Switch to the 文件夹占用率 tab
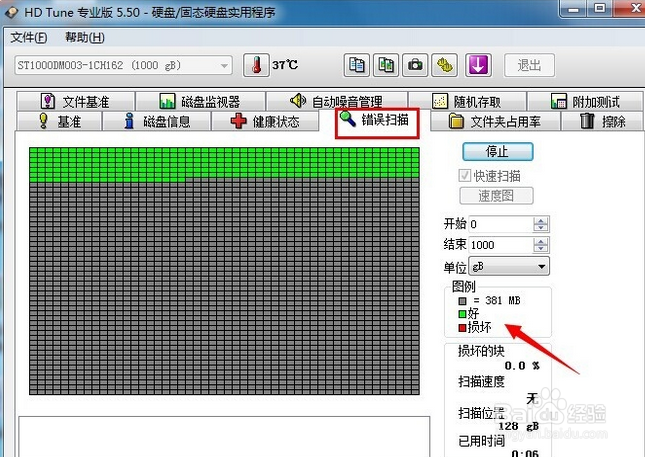The image size is (645, 457). (495, 121)
